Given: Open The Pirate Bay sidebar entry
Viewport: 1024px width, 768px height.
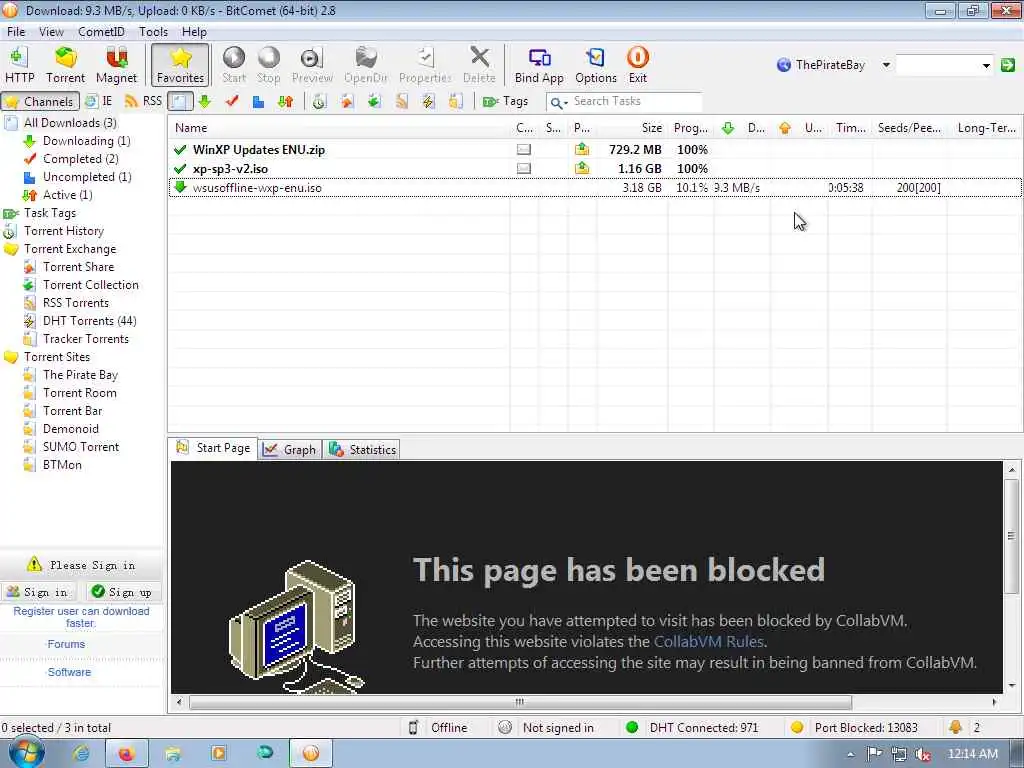Looking at the screenshot, I should point(80,375).
